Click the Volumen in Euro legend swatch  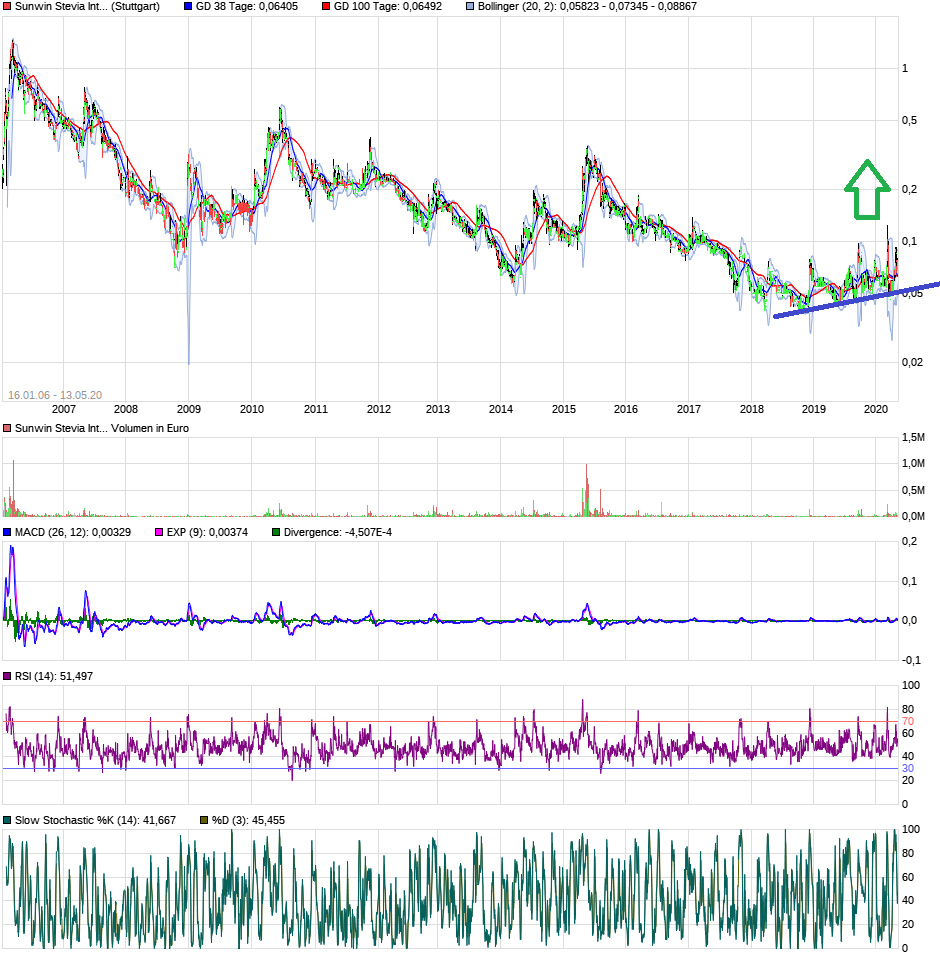point(7,428)
